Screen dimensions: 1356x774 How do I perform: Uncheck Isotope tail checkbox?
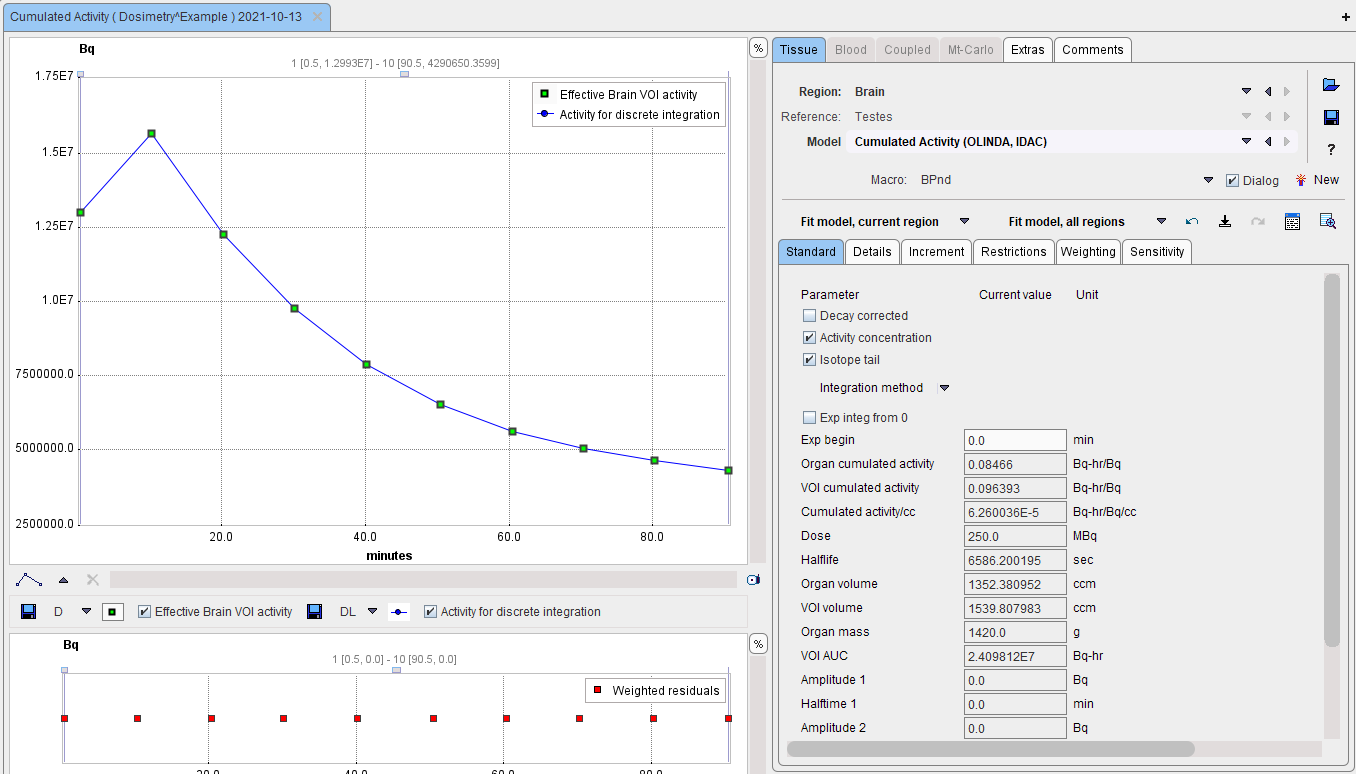(x=810, y=360)
